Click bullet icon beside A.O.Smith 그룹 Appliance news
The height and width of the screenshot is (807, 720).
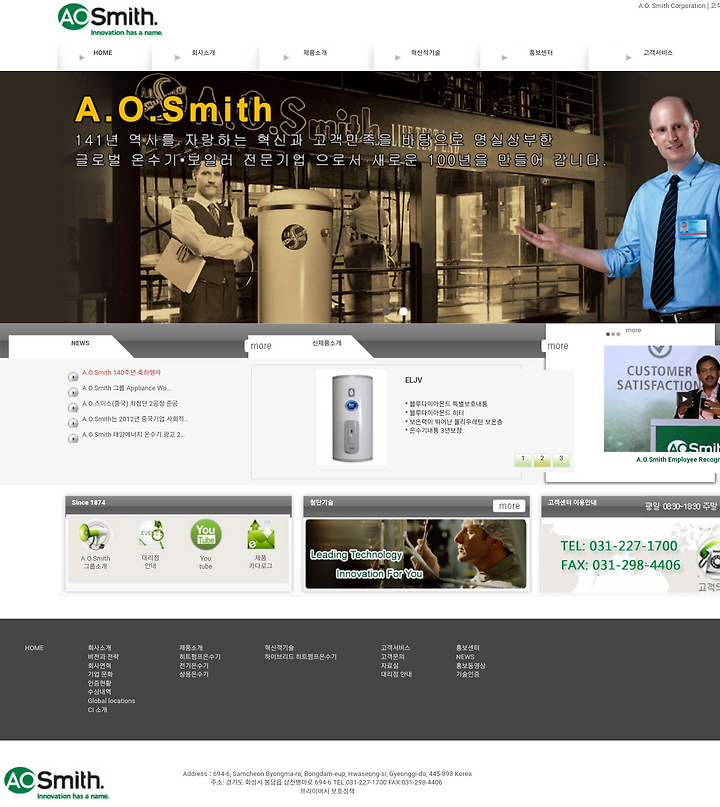pos(73,392)
